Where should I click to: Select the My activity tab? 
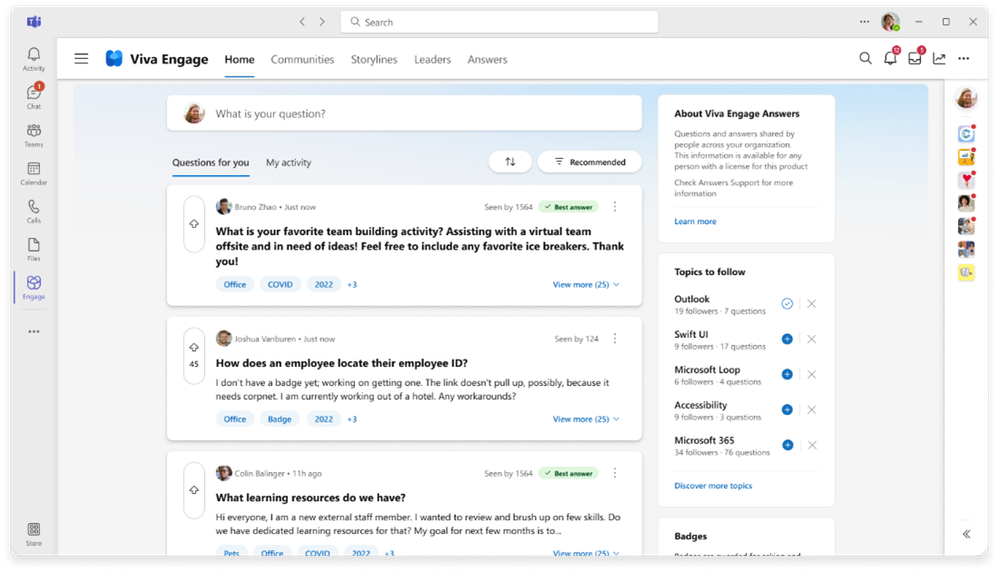[x=289, y=162]
